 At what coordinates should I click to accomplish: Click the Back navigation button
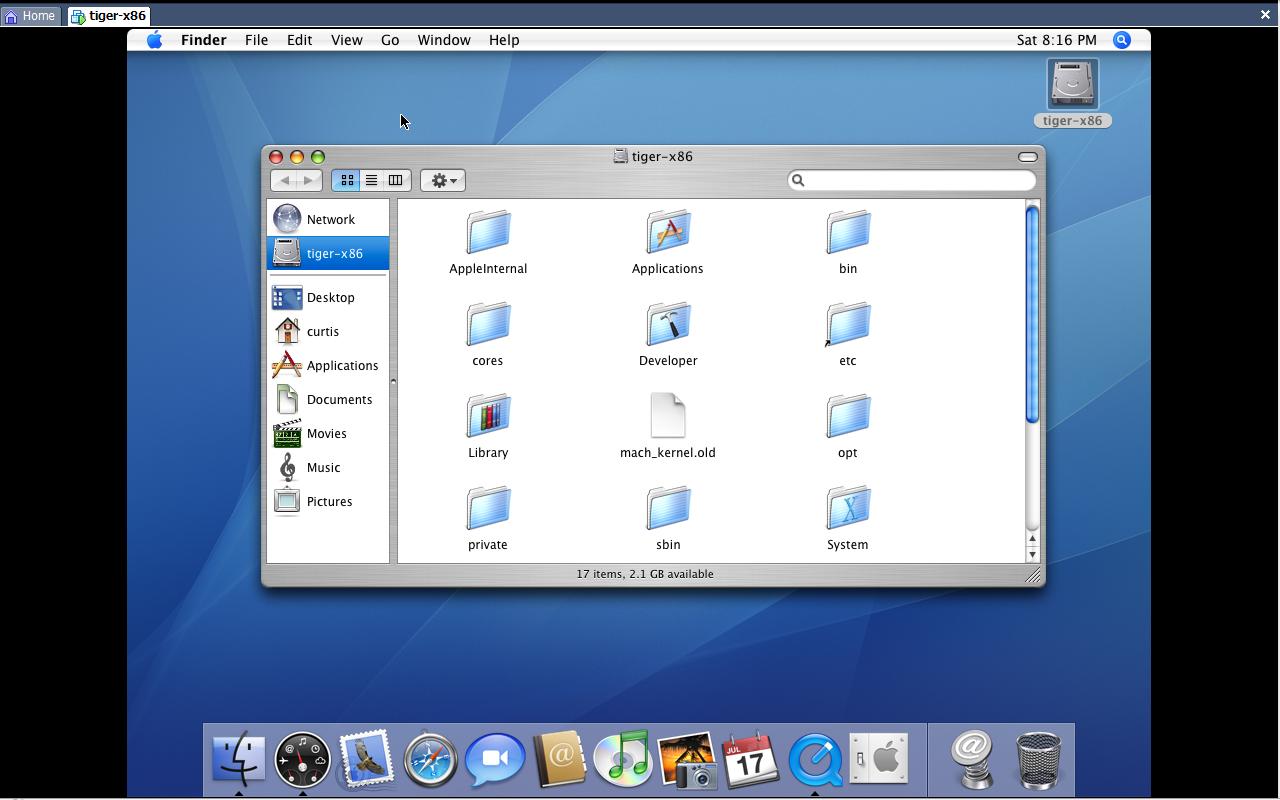284,180
